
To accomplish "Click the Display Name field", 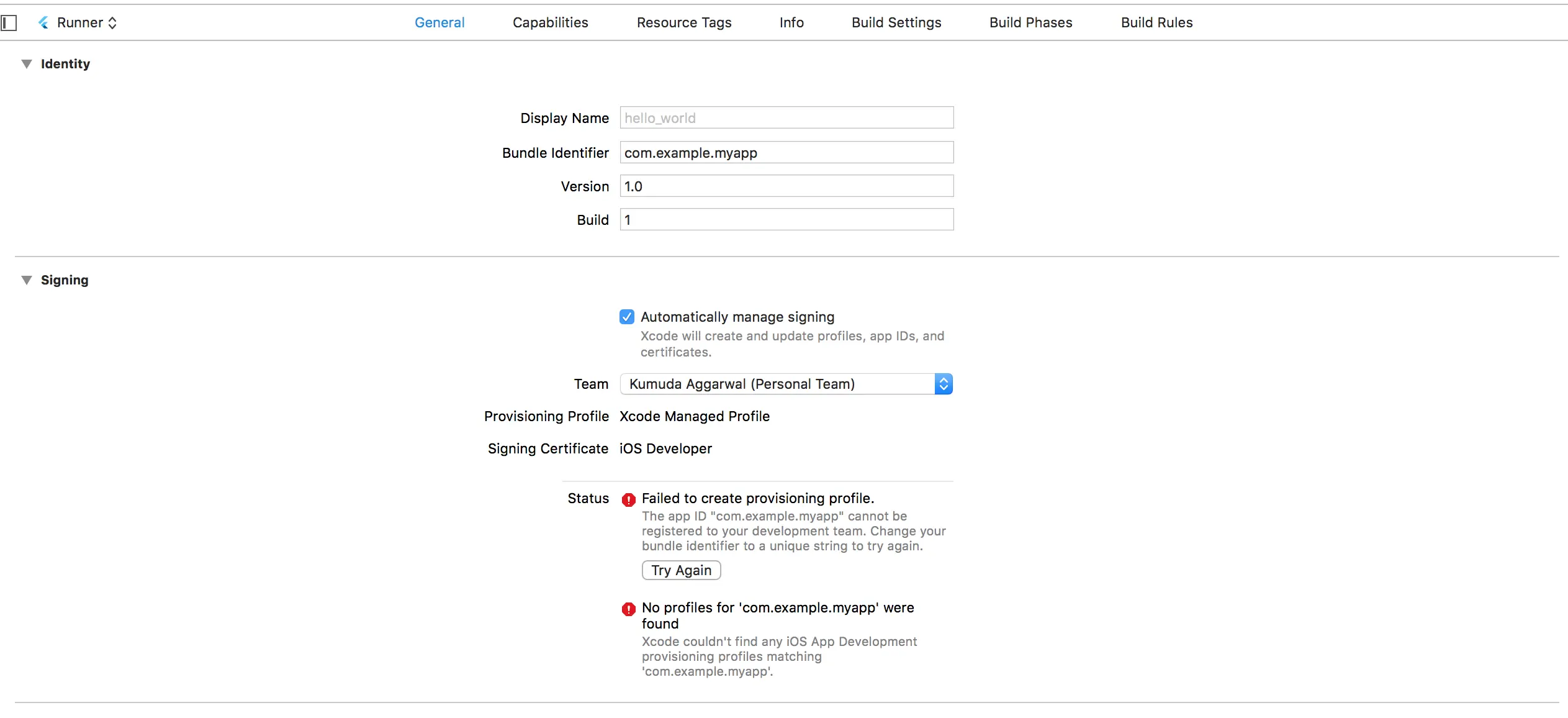I will 786,118.
